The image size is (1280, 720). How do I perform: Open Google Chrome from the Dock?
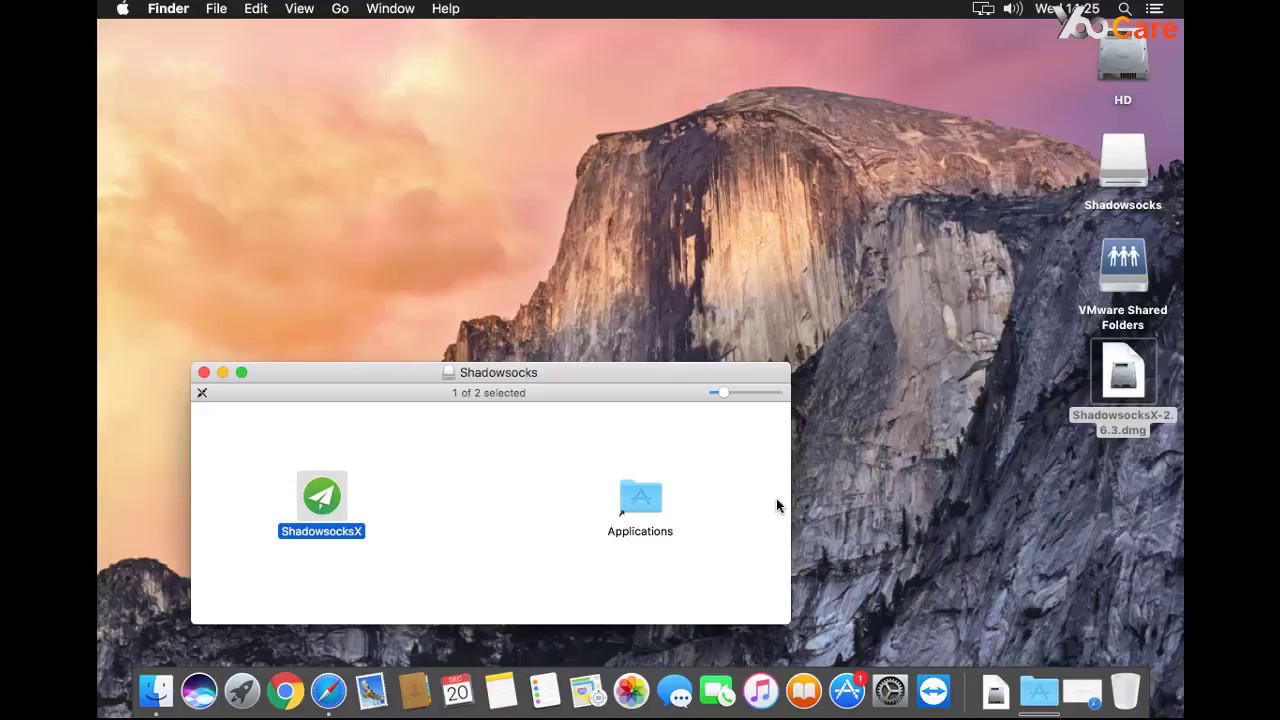(285, 691)
